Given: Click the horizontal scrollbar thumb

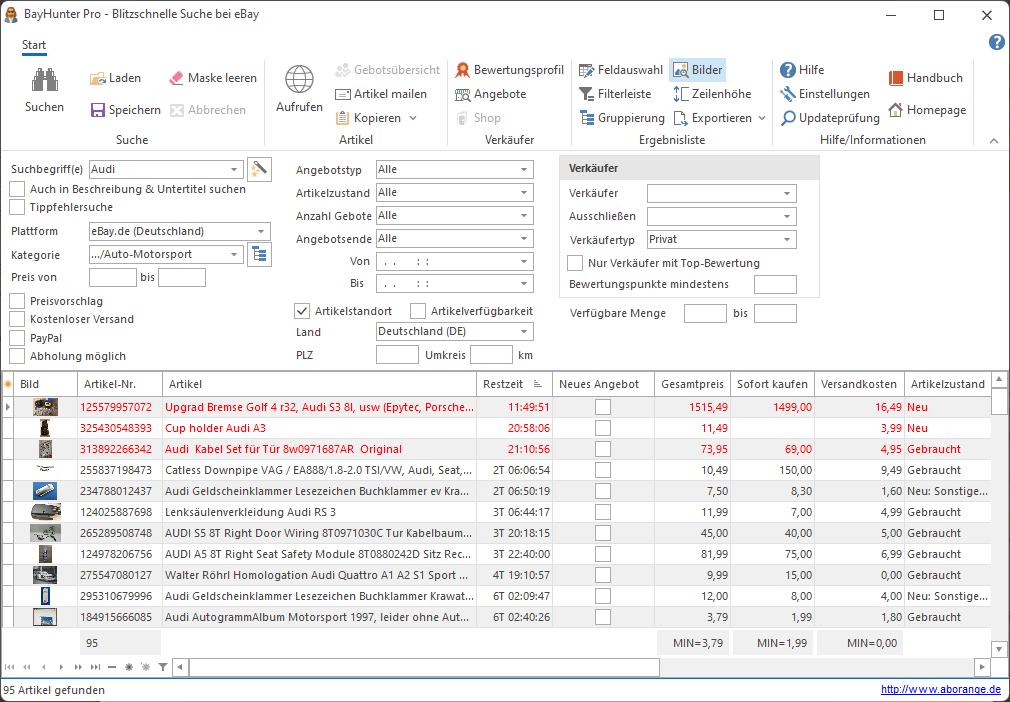Looking at the screenshot, I should tap(424, 667).
